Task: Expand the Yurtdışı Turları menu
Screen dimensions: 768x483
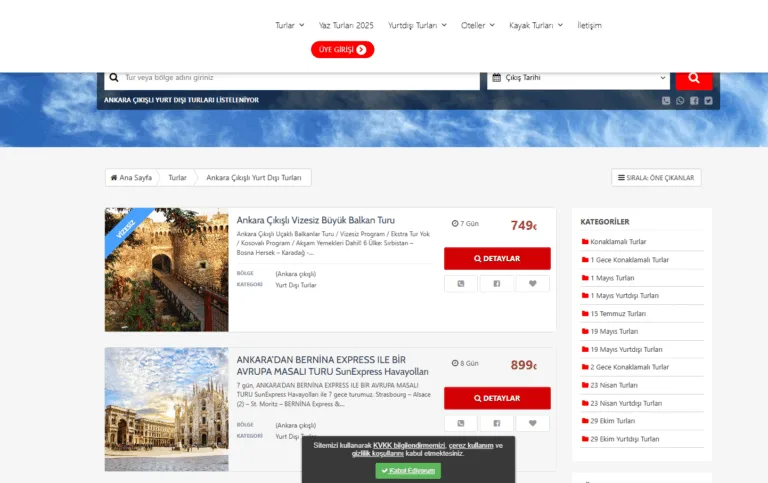Action: coord(417,25)
